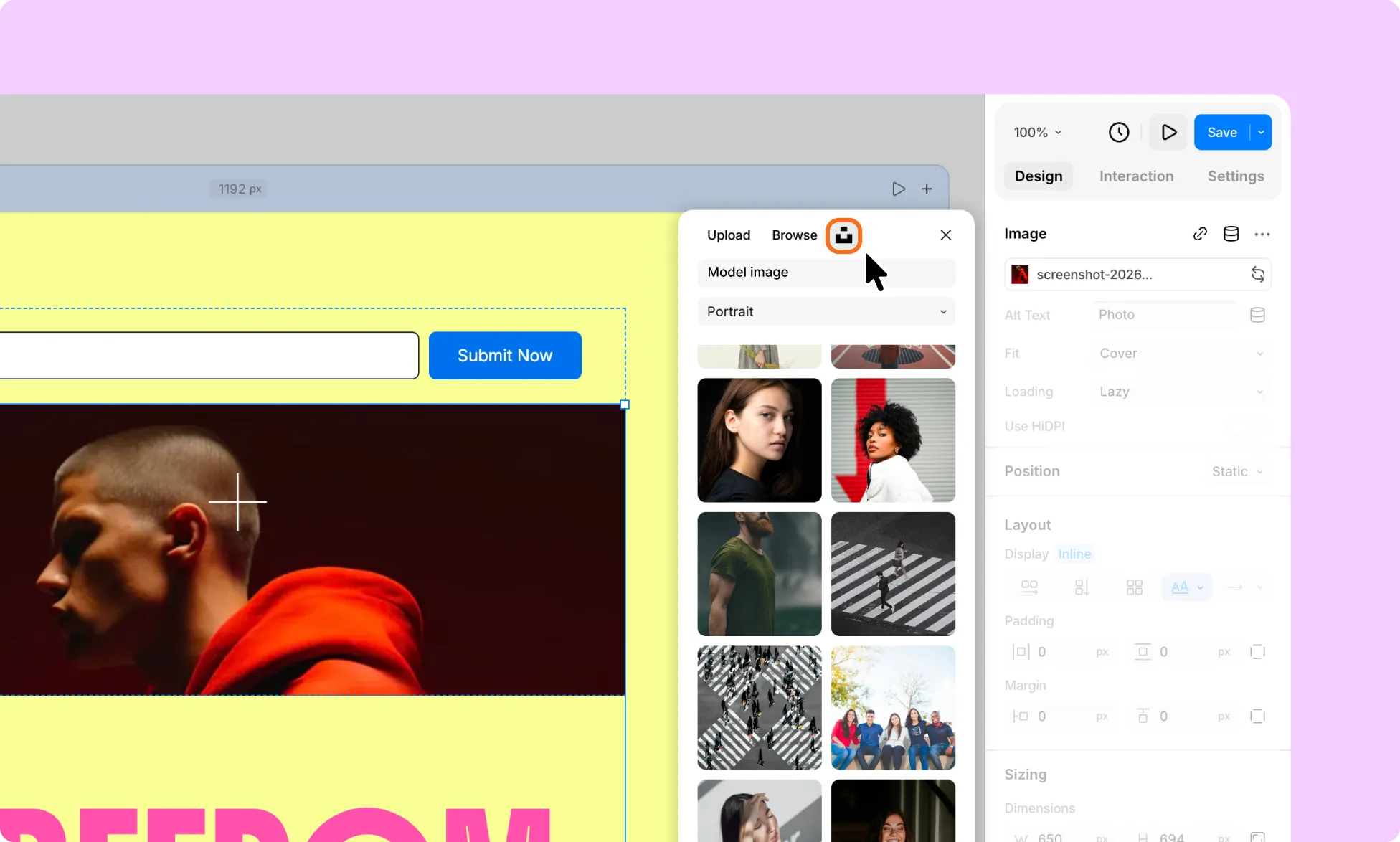Switch to the Interaction tab

tap(1136, 176)
